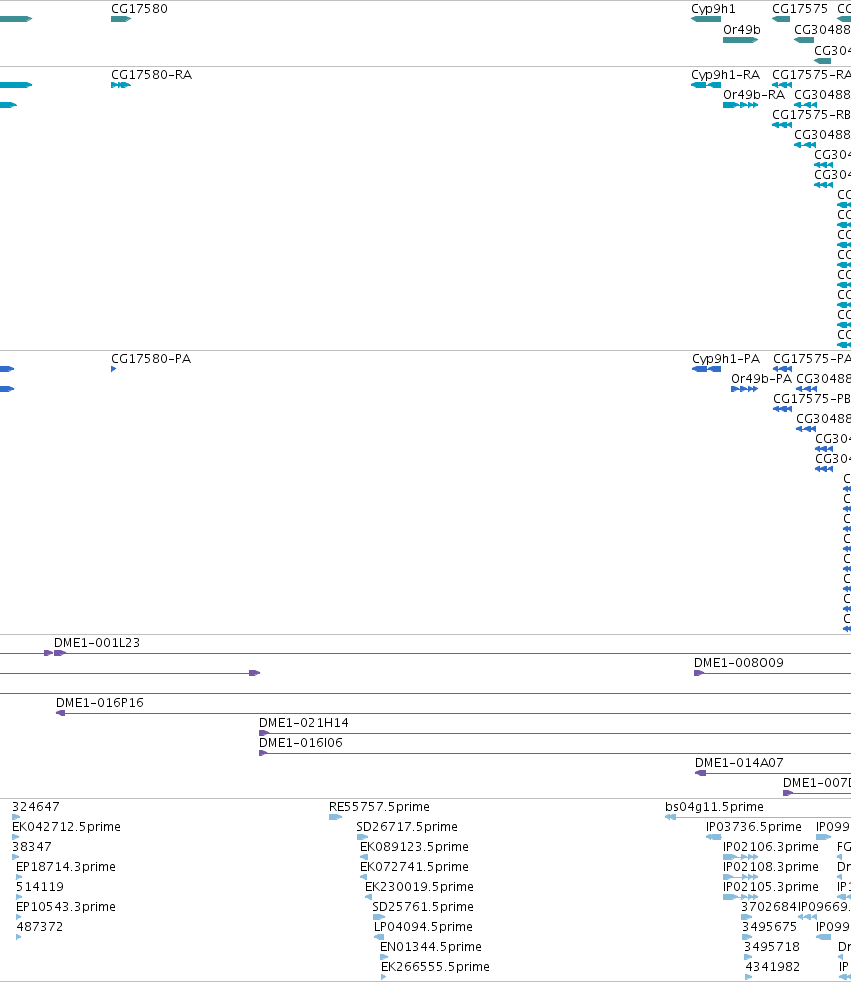Screen dimensions: 851x982
Task: Select EST label 4341982
Action: [773, 967]
